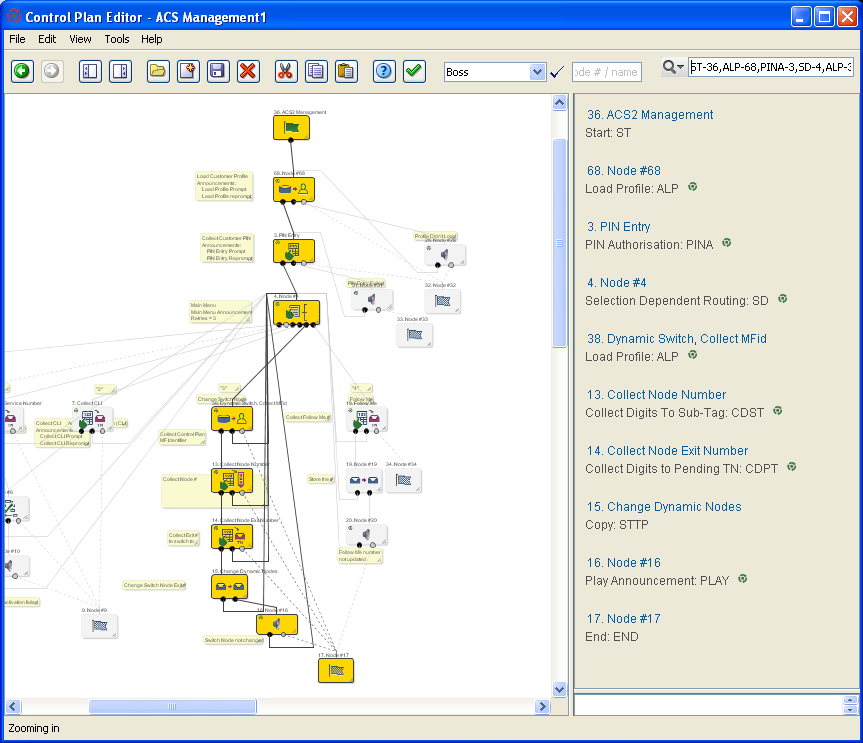Select the Change Dynamic Nodes copy node
This screenshot has height=743, width=863.
(229, 587)
